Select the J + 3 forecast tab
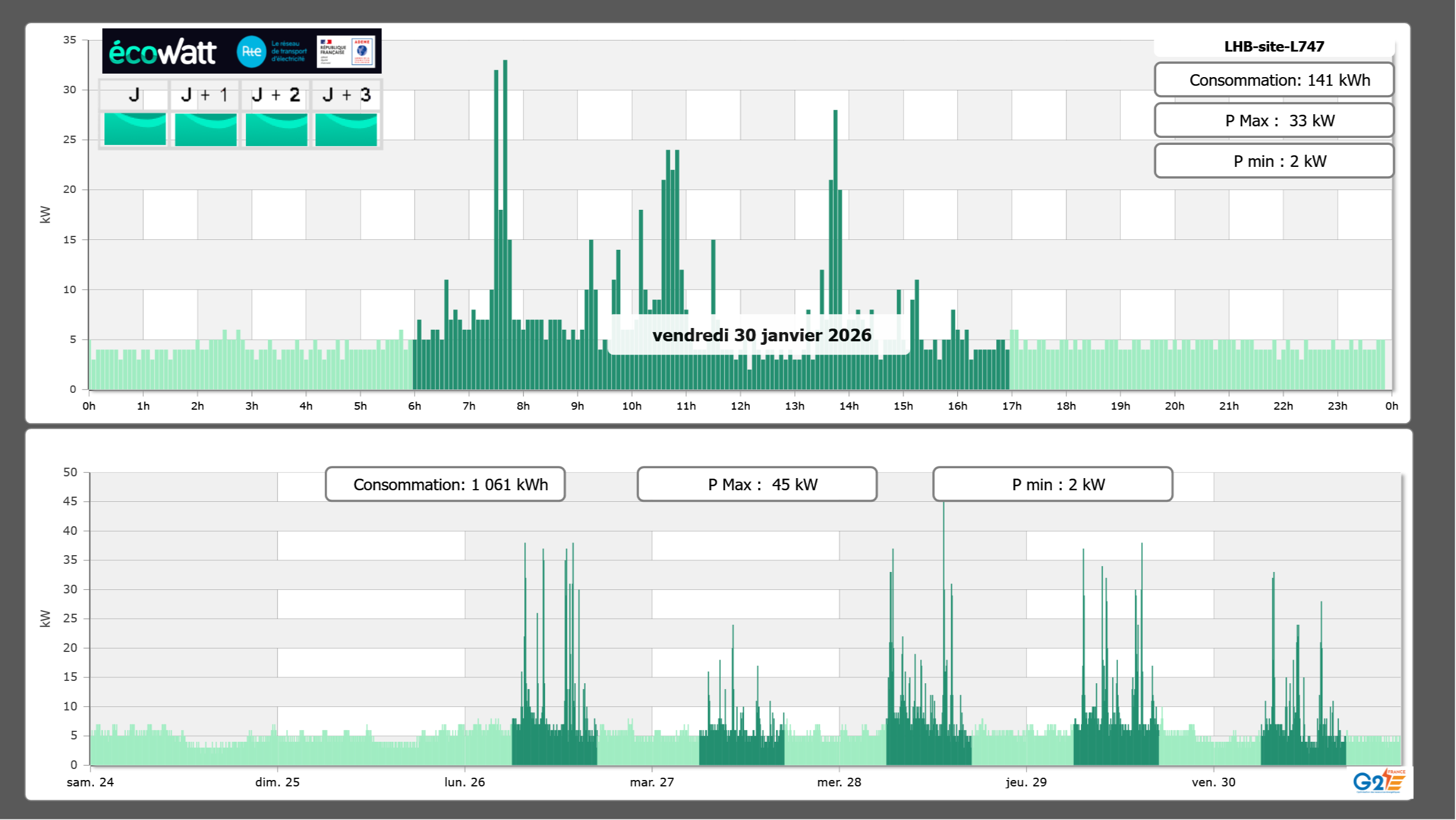Screen dimensions: 1456x820 (x=346, y=95)
